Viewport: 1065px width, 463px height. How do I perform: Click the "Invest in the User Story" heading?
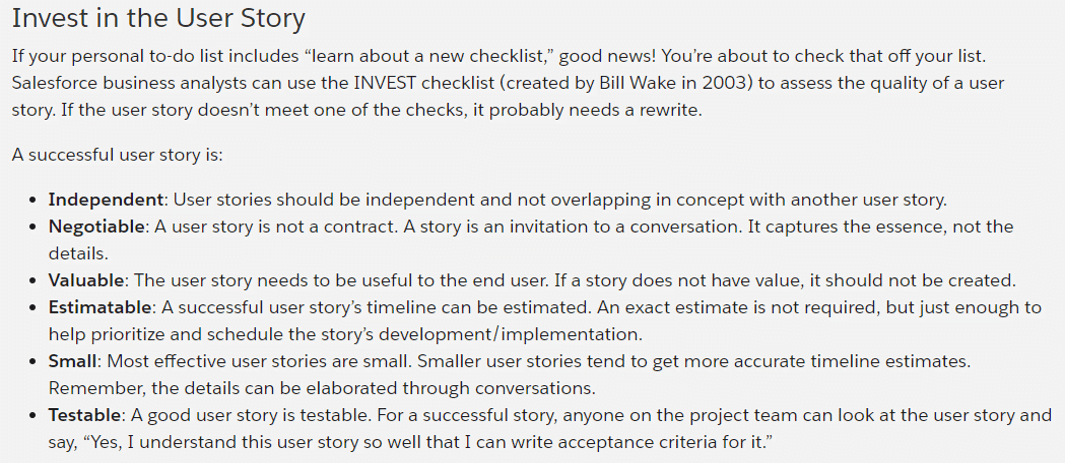pyautogui.click(x=159, y=19)
